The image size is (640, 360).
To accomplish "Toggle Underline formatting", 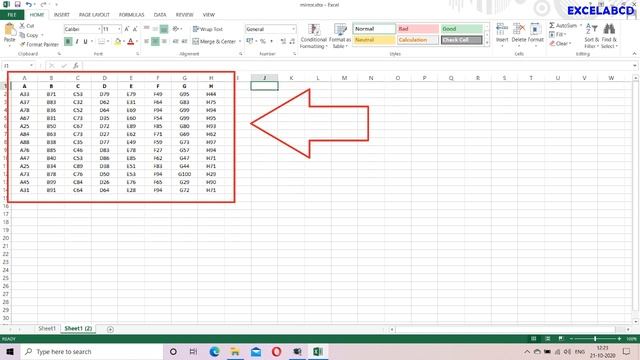I will coord(85,41).
